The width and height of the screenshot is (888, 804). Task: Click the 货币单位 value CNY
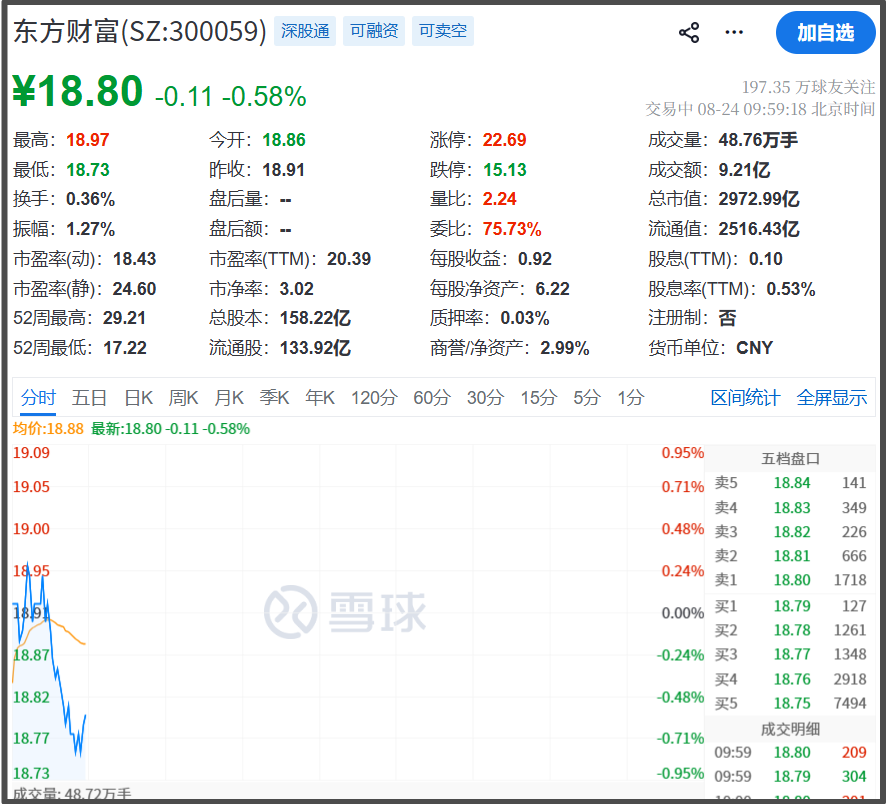pyautogui.click(x=754, y=348)
